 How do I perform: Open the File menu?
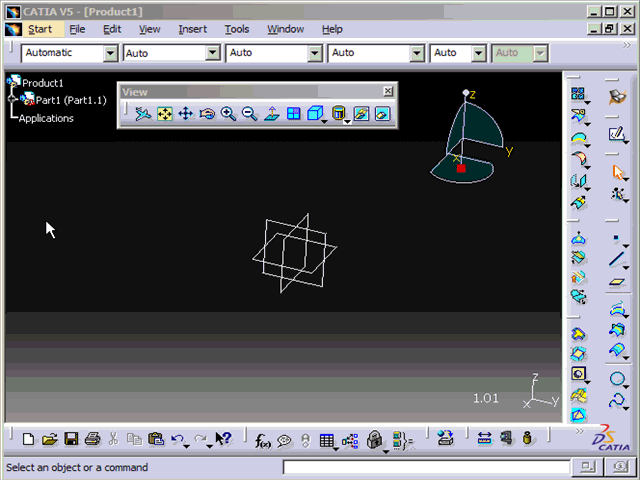click(x=77, y=29)
